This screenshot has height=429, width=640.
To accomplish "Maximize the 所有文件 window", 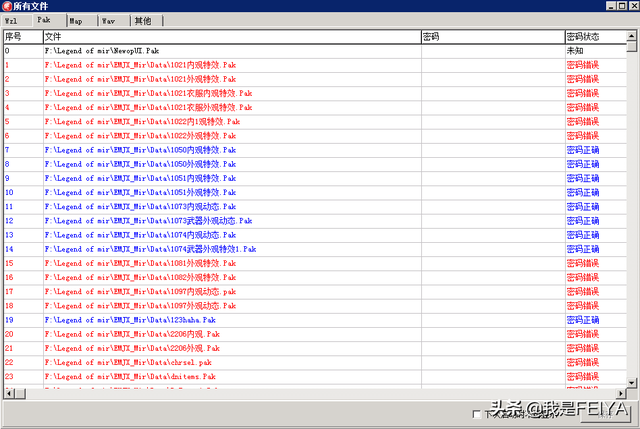I will 622,6.
